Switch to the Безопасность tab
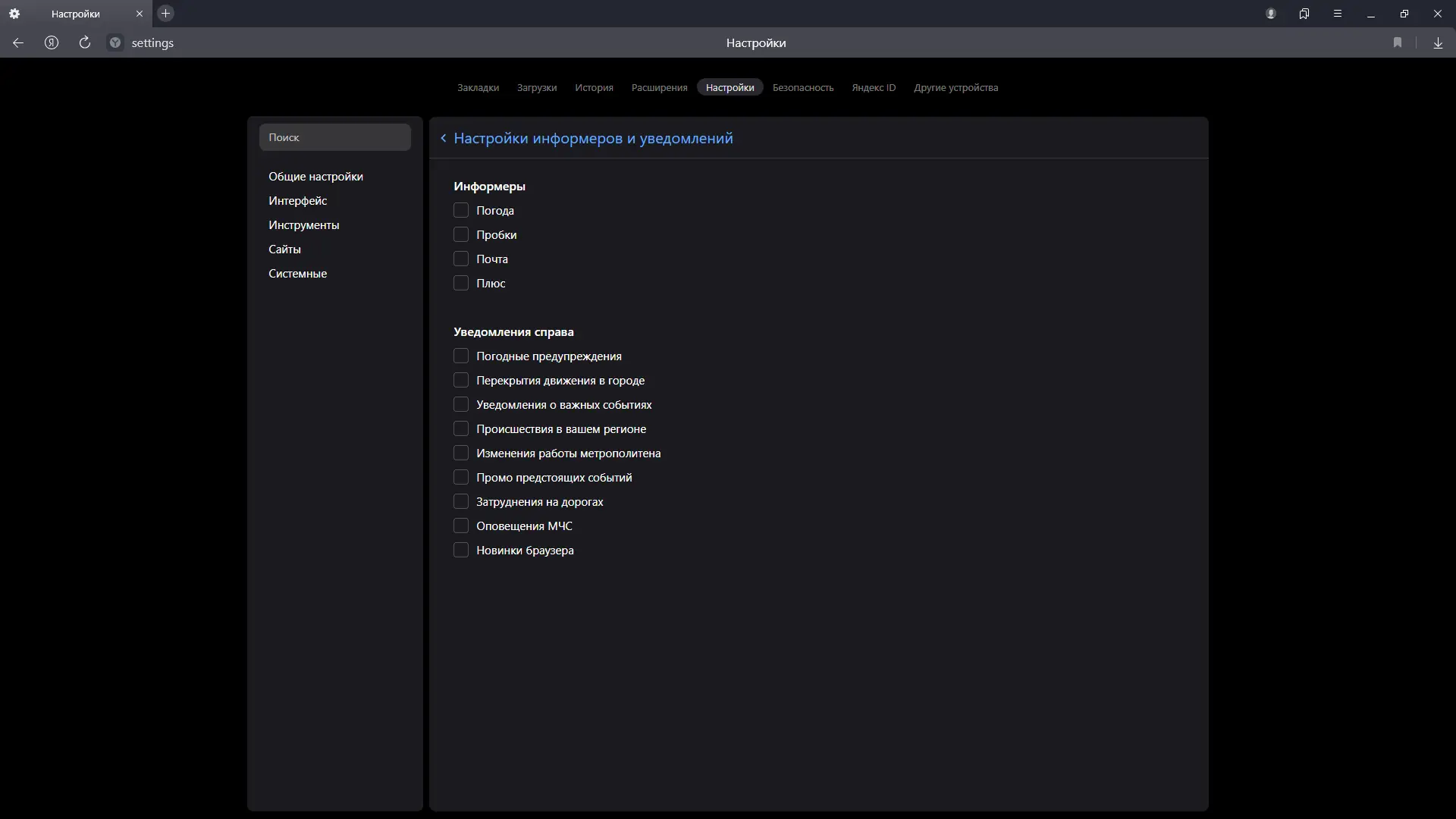Screen dimensions: 1456x819 click(x=802, y=88)
